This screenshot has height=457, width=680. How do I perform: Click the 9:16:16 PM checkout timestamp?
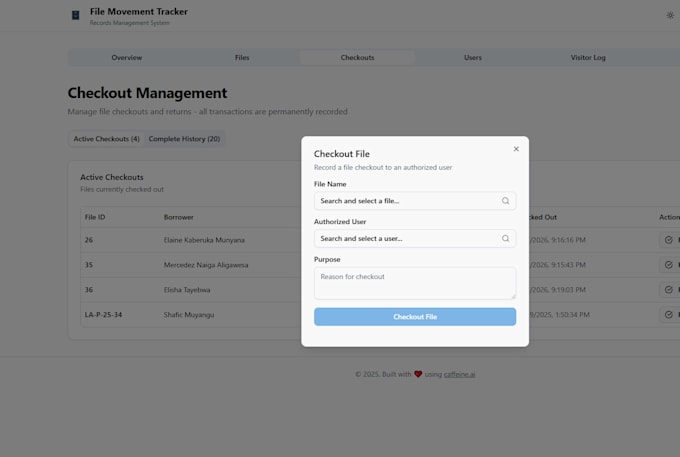pos(557,240)
